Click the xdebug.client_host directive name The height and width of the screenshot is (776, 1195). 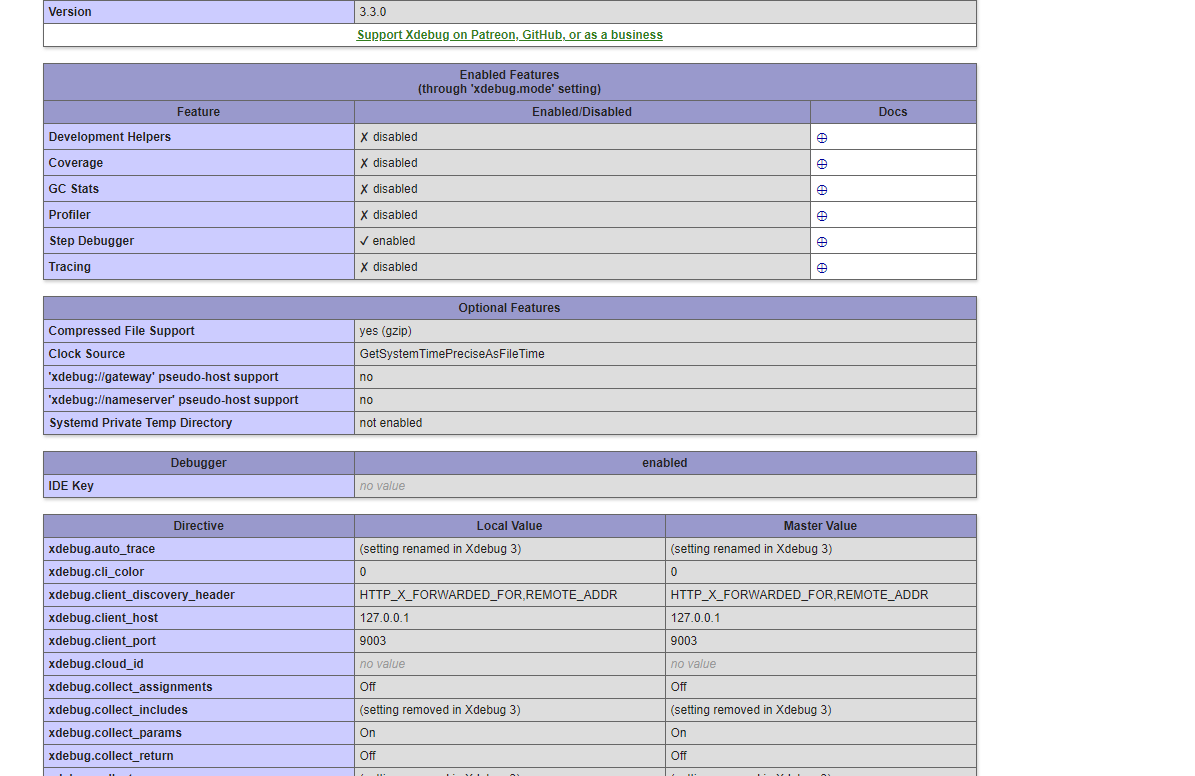coord(103,618)
